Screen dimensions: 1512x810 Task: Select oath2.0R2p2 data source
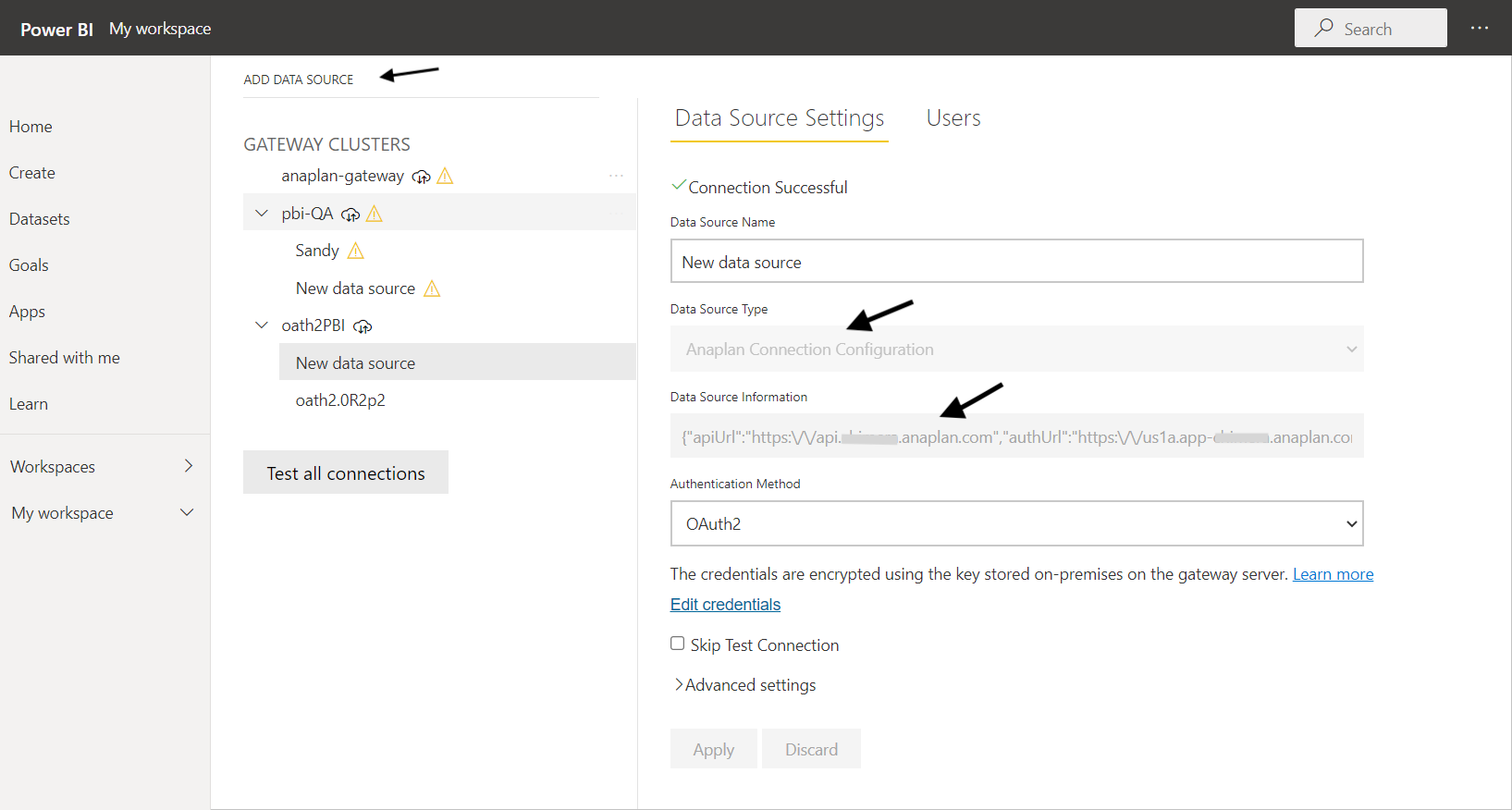(340, 400)
